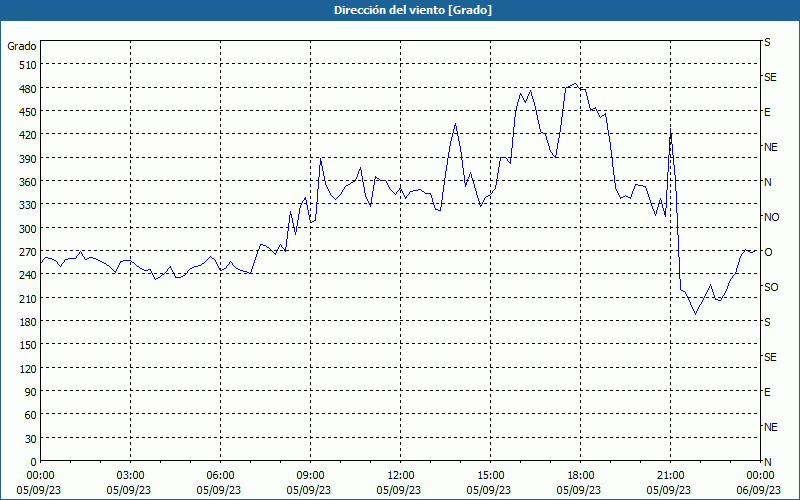Click the 'S' compass label level with 180
The image size is (800, 500).
767,322
